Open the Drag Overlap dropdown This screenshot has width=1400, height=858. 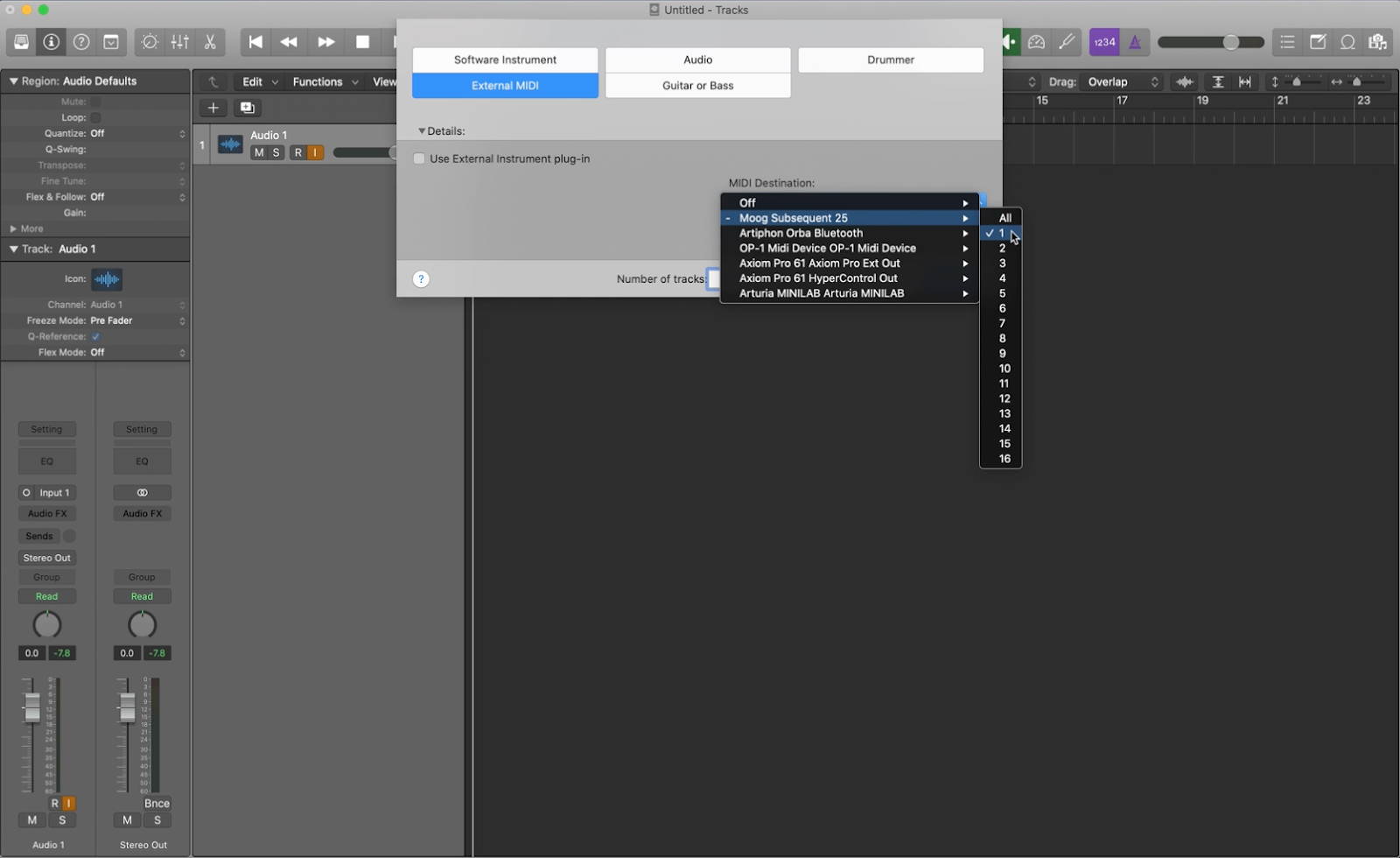pyautogui.click(x=1123, y=81)
